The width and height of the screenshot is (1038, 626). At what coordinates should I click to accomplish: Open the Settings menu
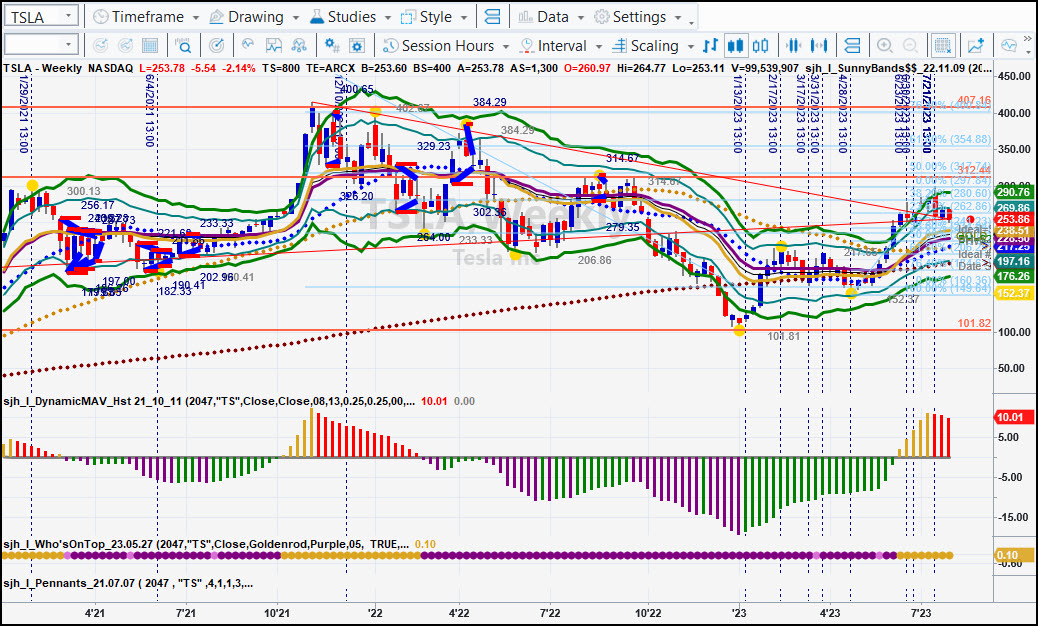[x=637, y=17]
